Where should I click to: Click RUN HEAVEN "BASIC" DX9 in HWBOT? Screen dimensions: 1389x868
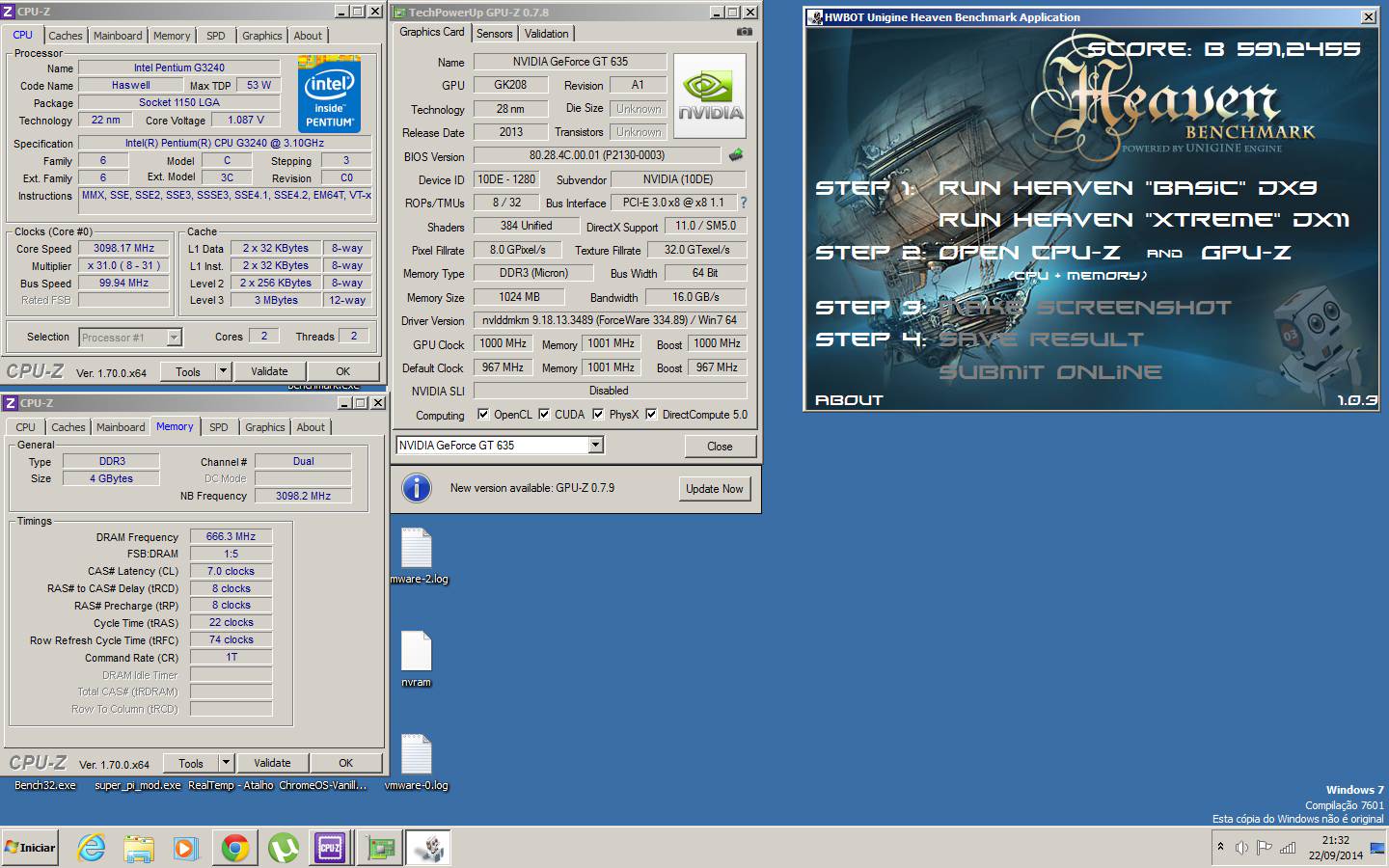pyautogui.click(x=1128, y=188)
